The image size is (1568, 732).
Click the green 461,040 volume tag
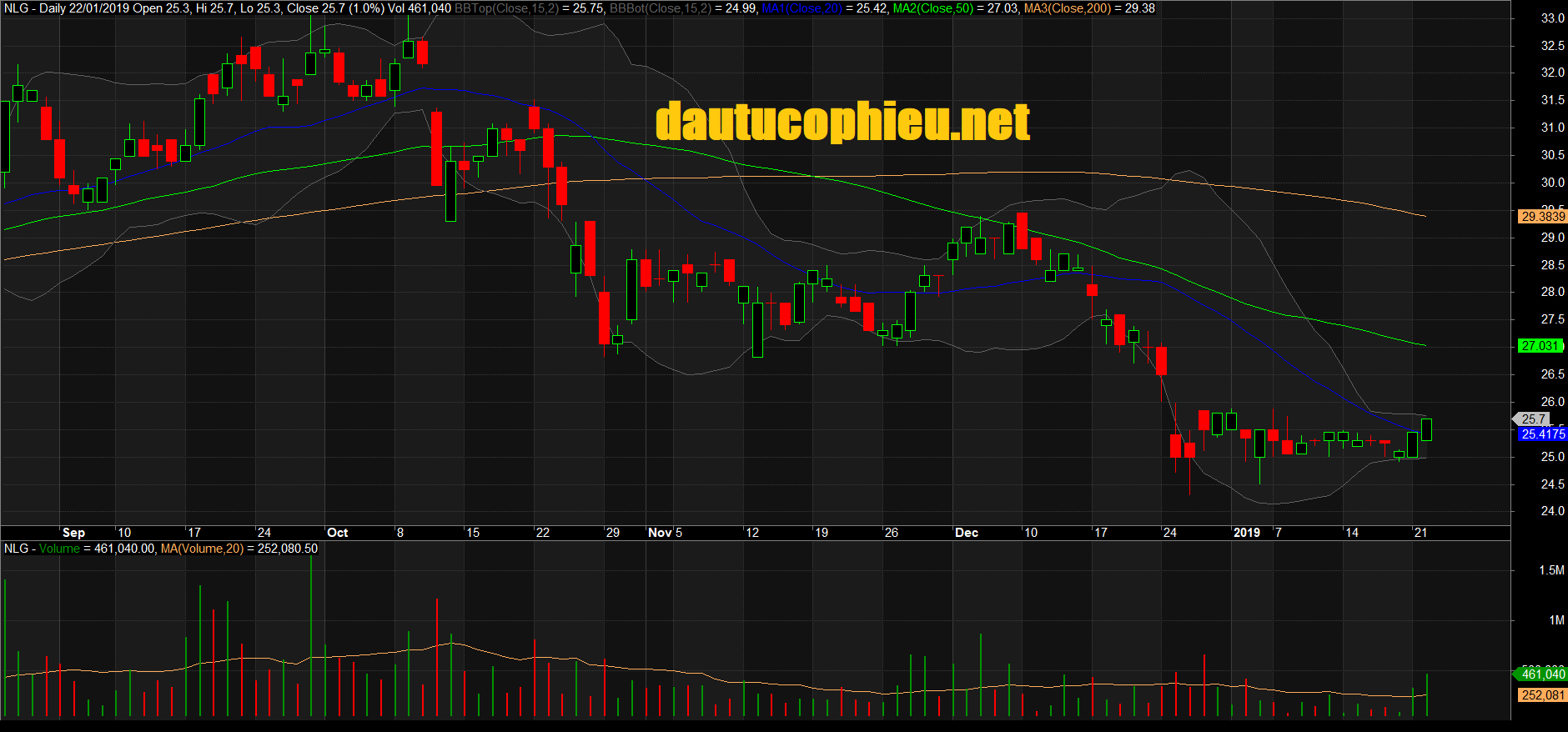(1542, 674)
